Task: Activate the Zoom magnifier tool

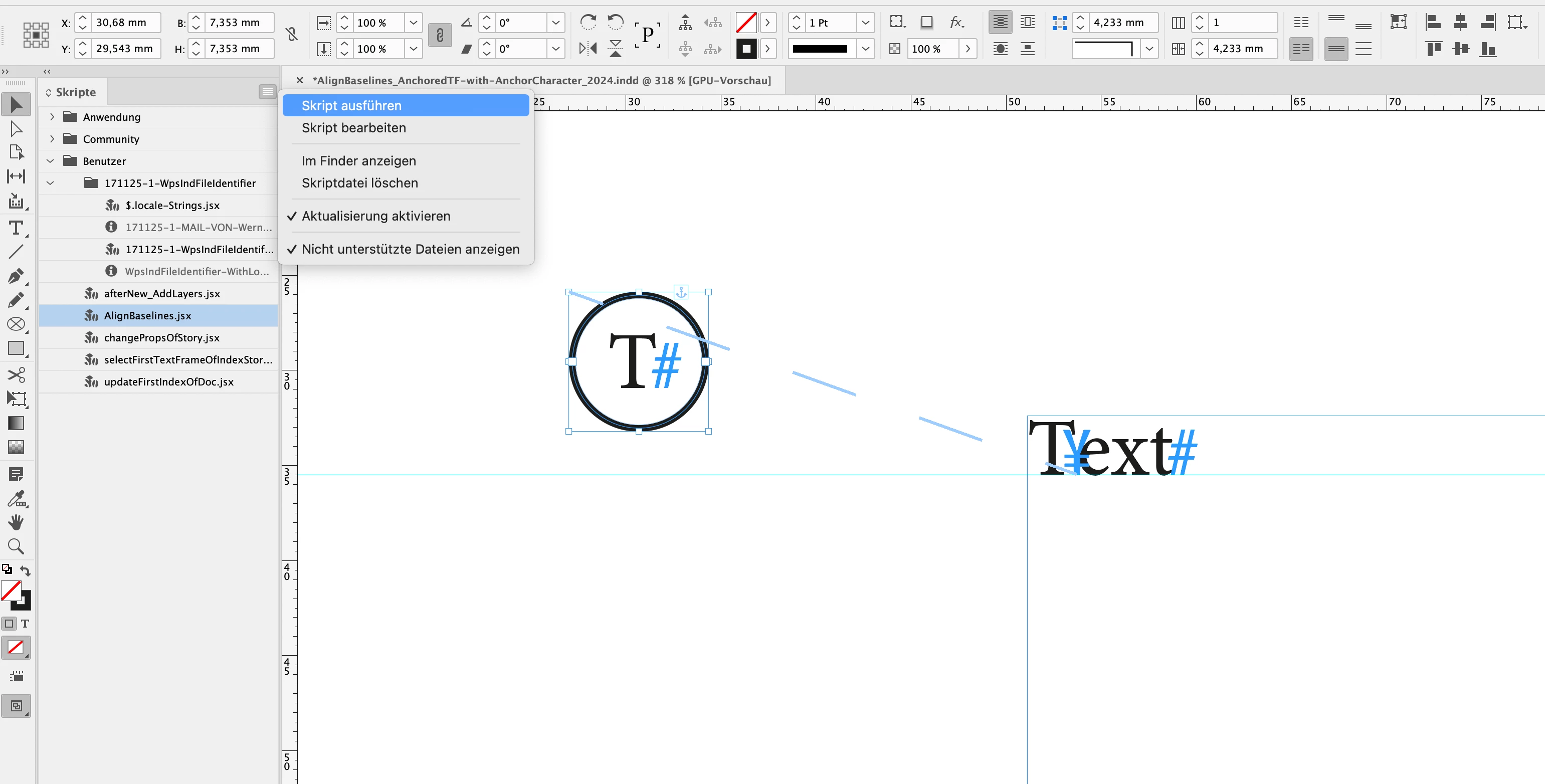Action: point(16,546)
